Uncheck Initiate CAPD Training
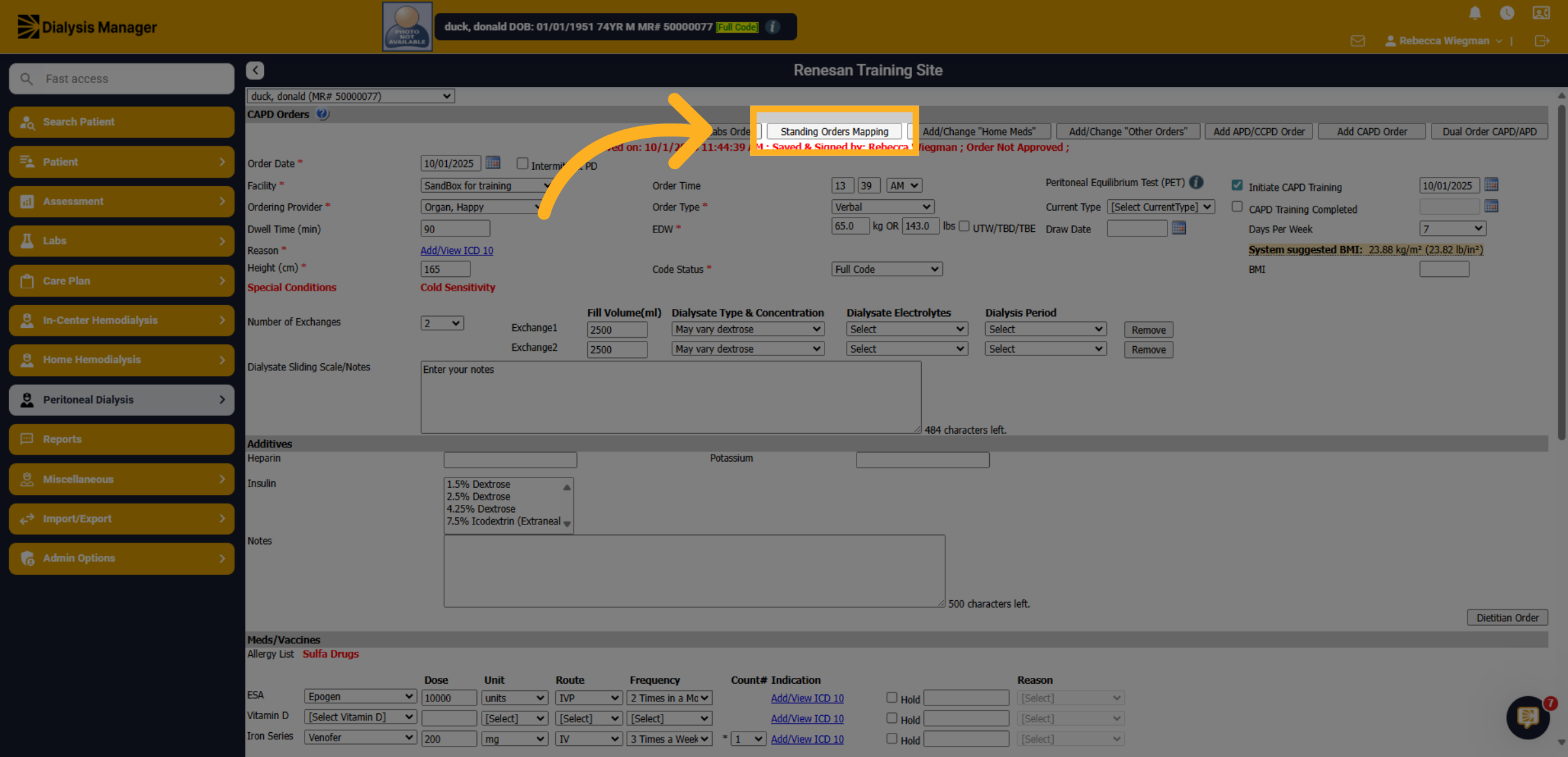The image size is (1568, 757). point(1237,185)
